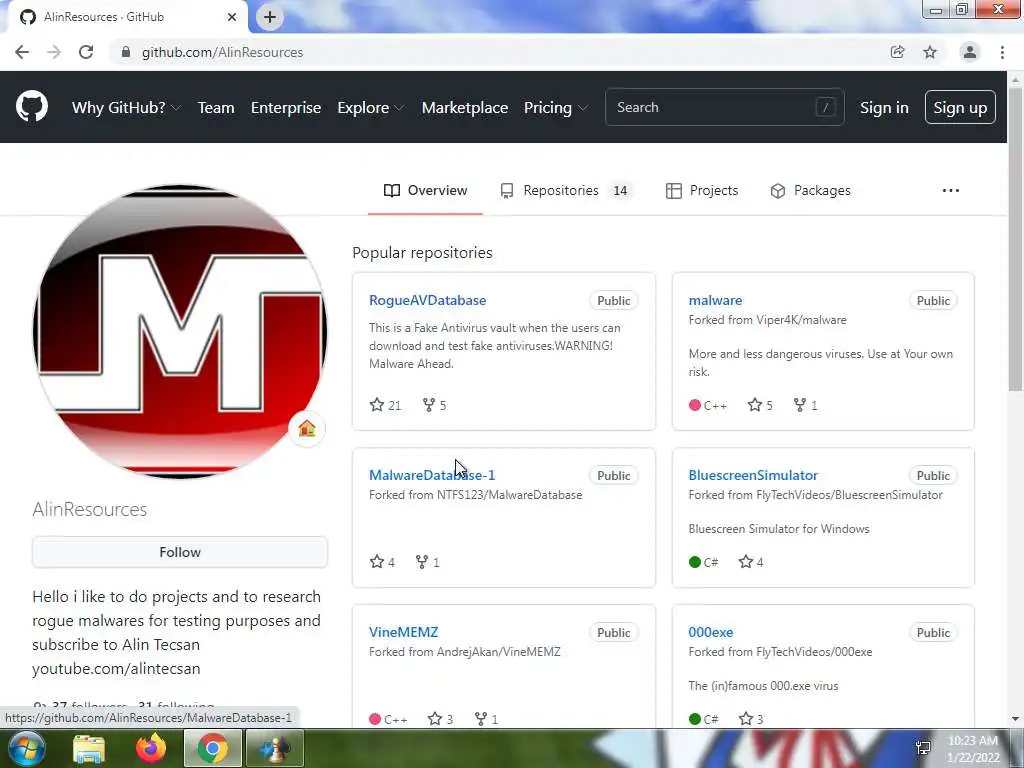
Task: Click the share page icon in address bar
Action: coord(897,52)
